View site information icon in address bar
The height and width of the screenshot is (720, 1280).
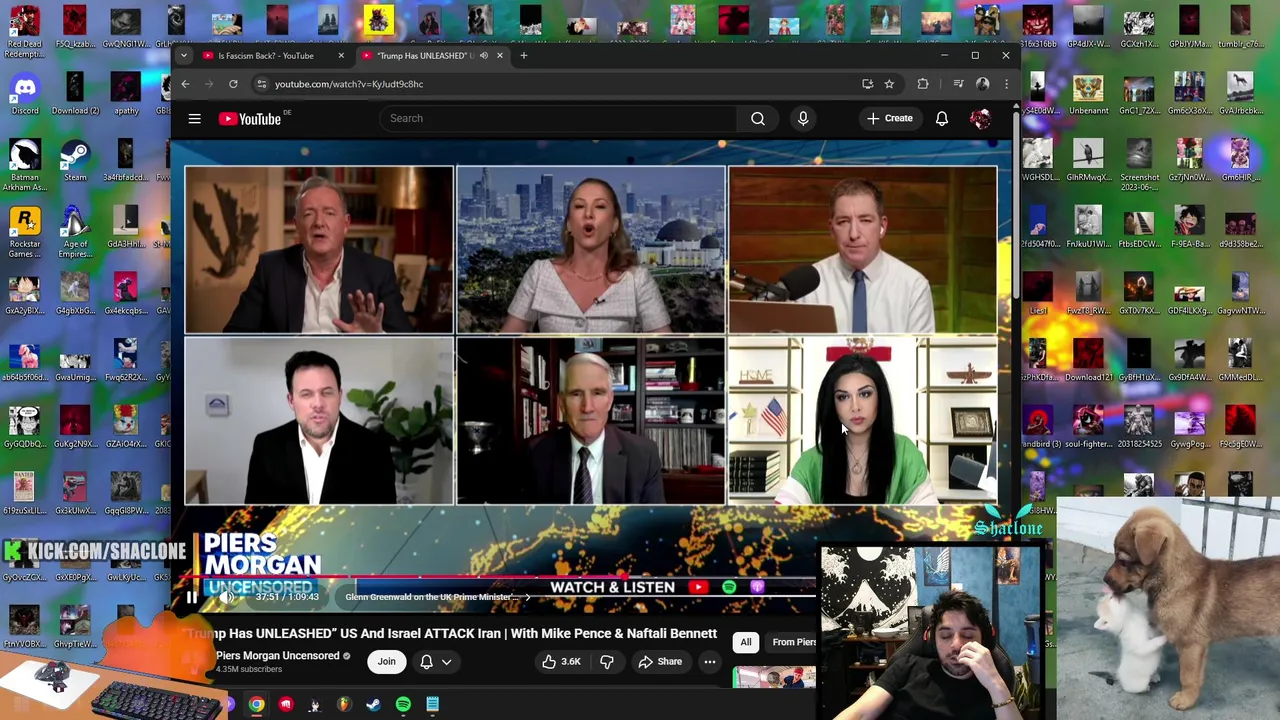[x=261, y=84]
